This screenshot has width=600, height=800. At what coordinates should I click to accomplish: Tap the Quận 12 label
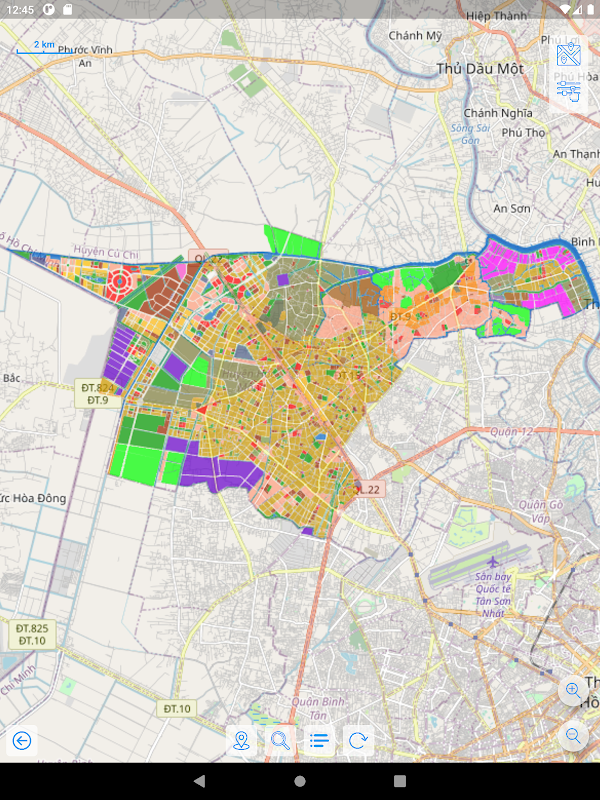tap(512, 432)
